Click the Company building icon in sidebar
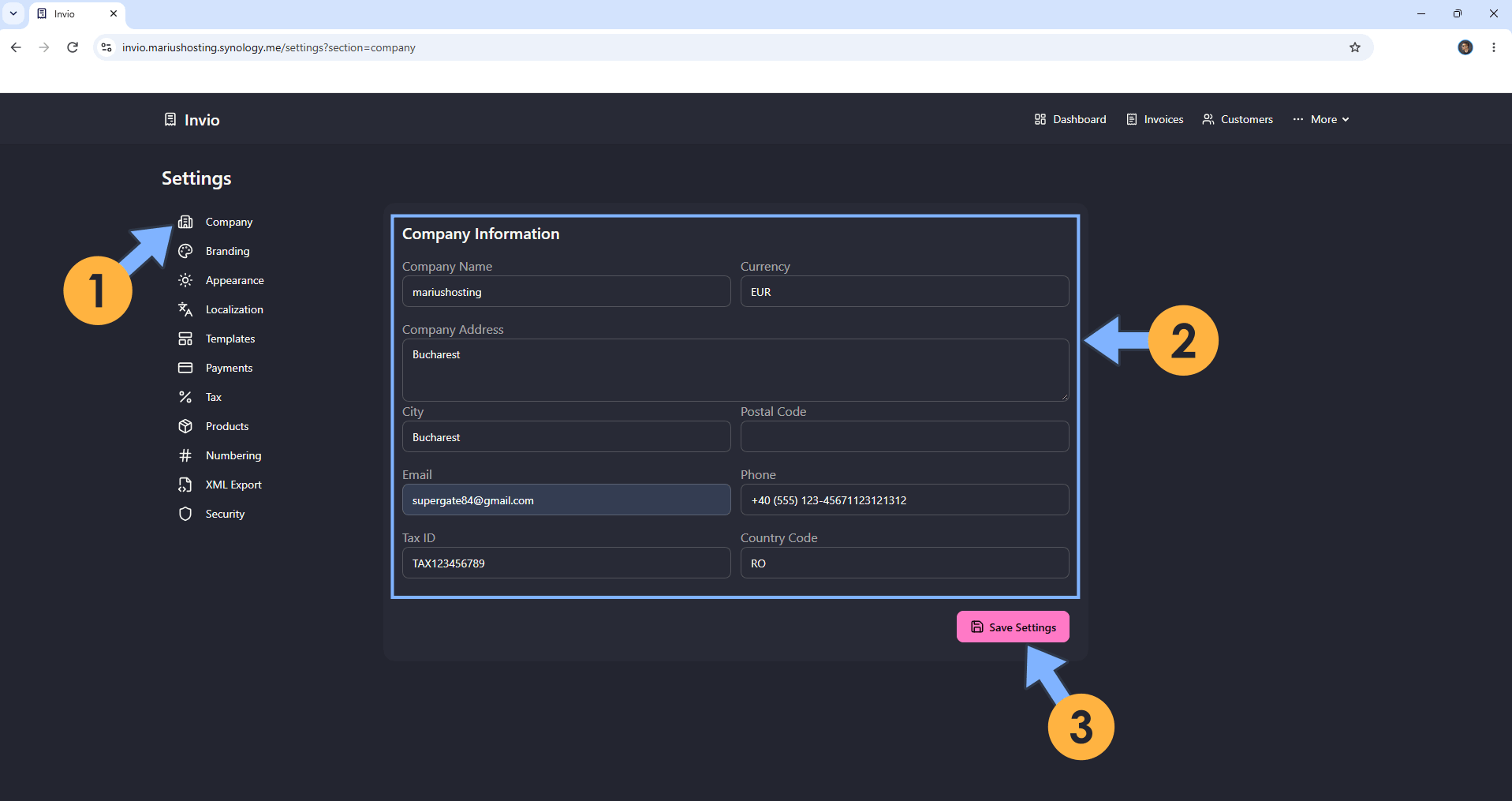This screenshot has height=801, width=1512. click(x=185, y=222)
